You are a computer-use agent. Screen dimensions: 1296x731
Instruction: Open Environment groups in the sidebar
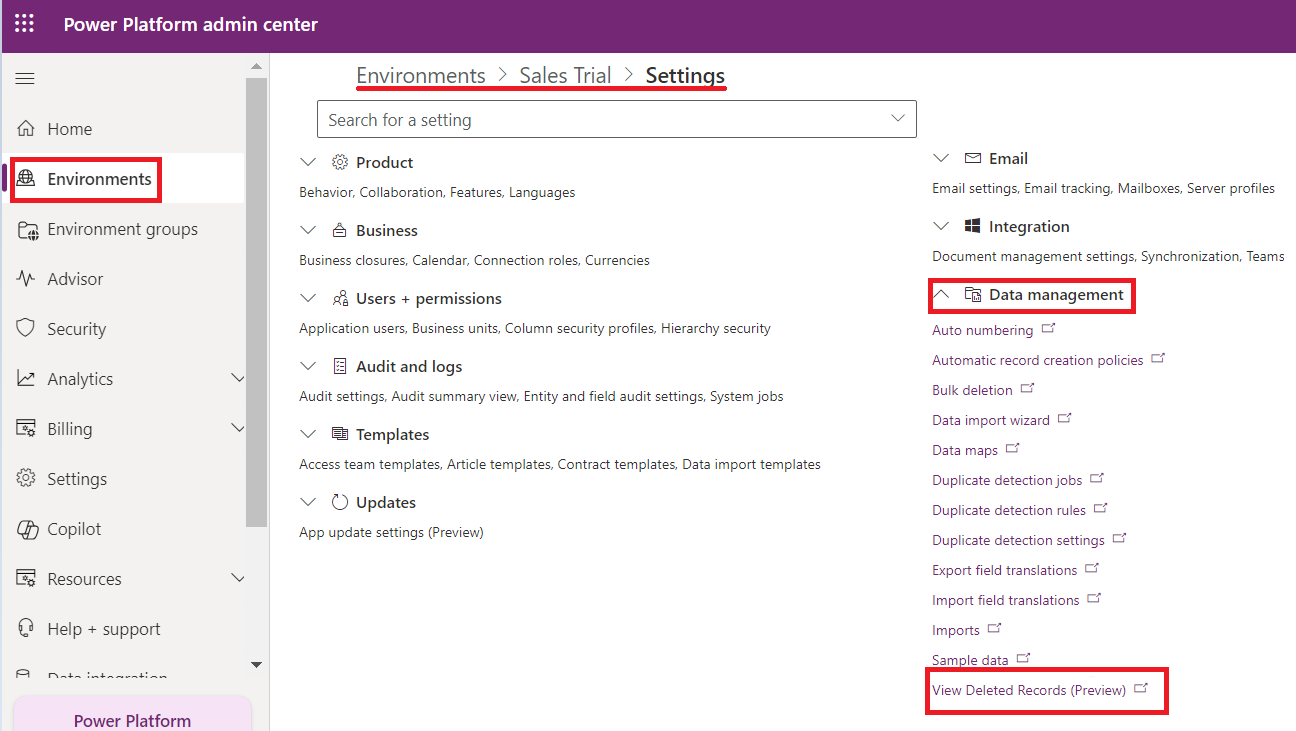(122, 229)
